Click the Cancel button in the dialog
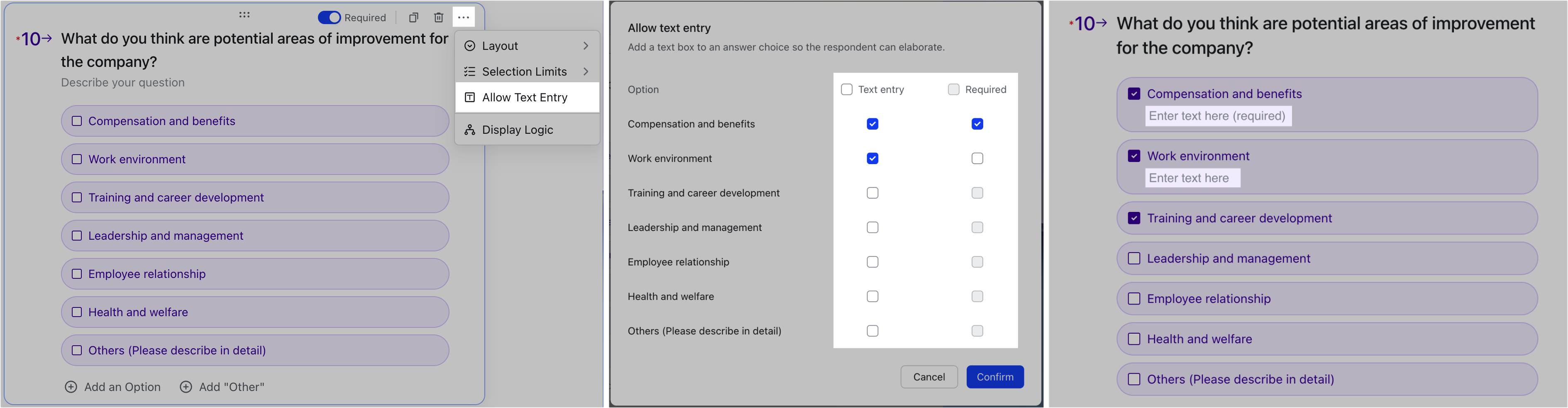Image resolution: width=1568 pixels, height=408 pixels. (x=929, y=376)
